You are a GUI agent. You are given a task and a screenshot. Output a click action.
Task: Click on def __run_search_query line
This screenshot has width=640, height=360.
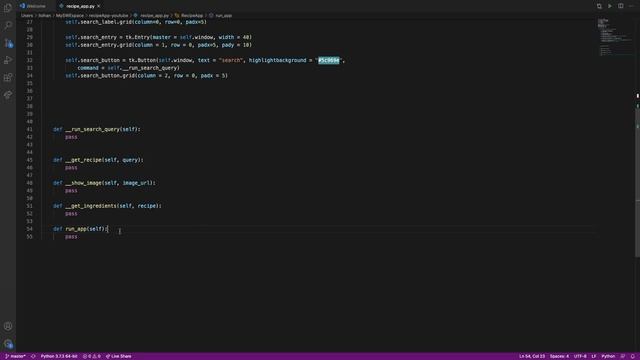tap(96, 129)
